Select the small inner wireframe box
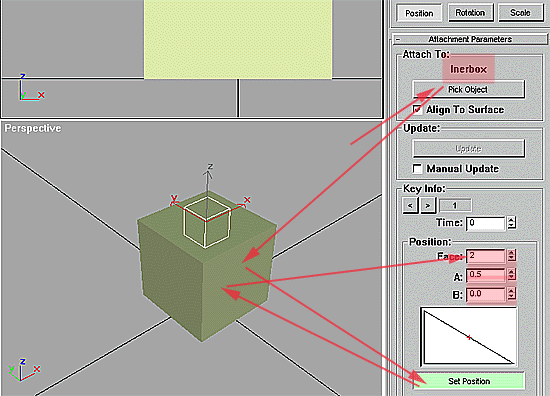The height and width of the screenshot is (396, 550). click(x=207, y=222)
